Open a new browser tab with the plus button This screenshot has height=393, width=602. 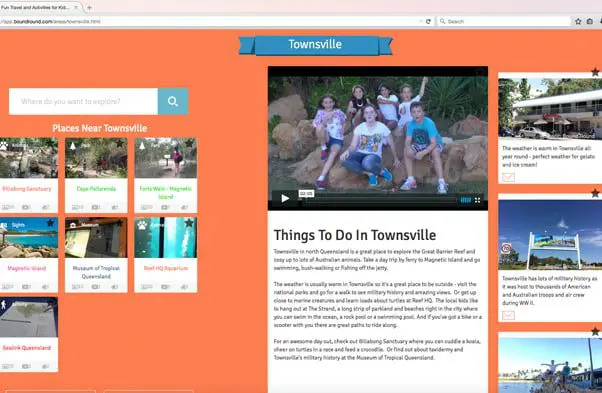(89, 7)
